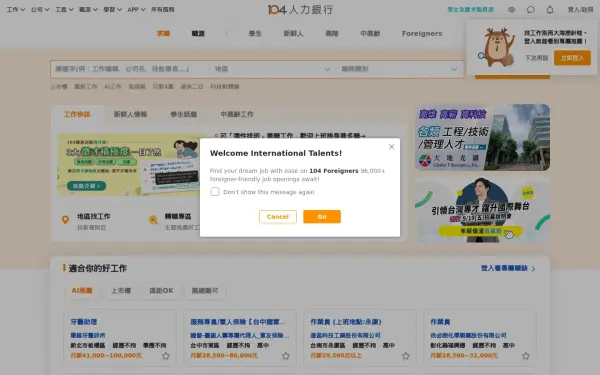Click arrow beside 登入看專屬職缺

533,269
